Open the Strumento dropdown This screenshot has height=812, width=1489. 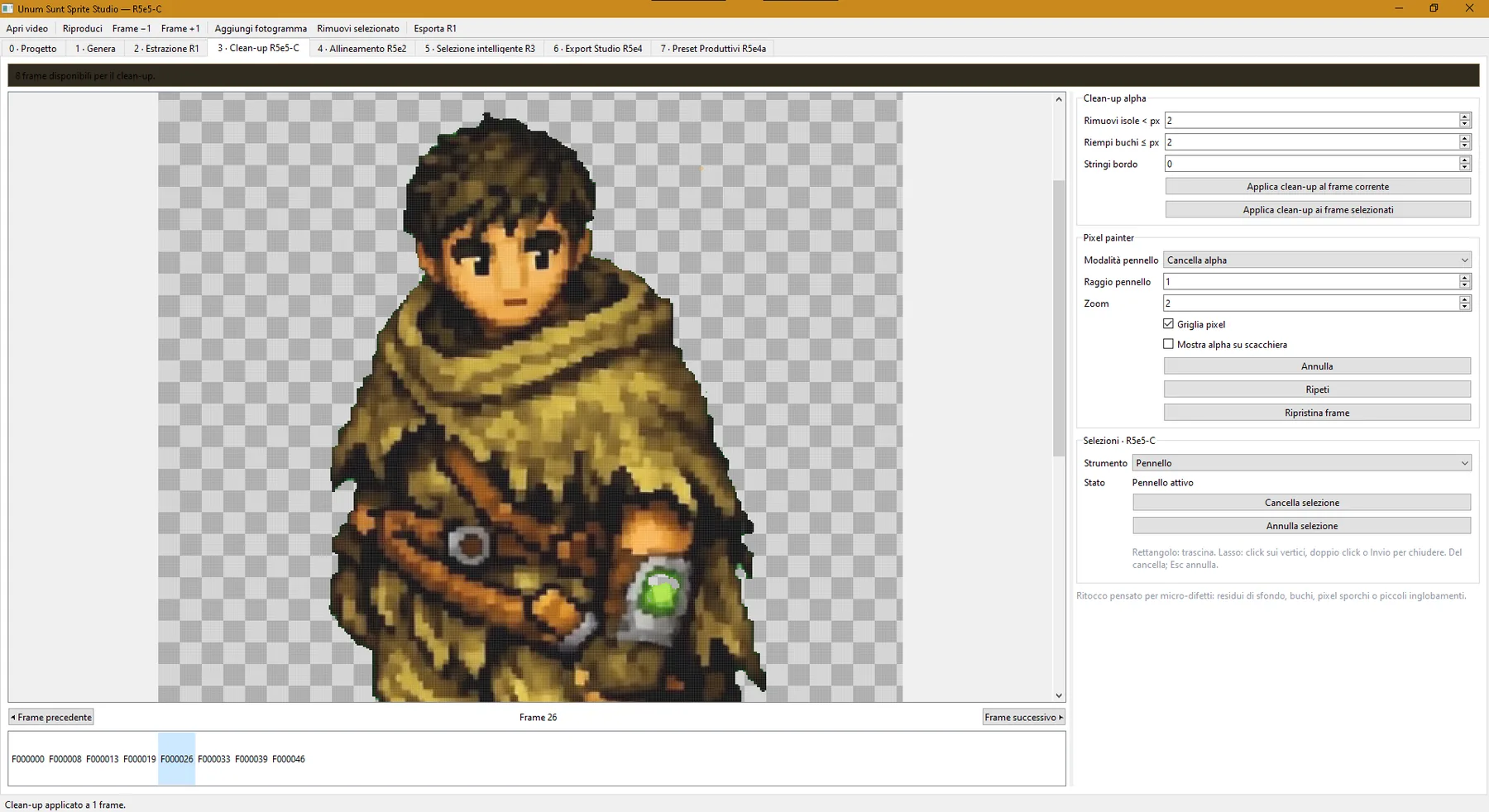point(1301,463)
